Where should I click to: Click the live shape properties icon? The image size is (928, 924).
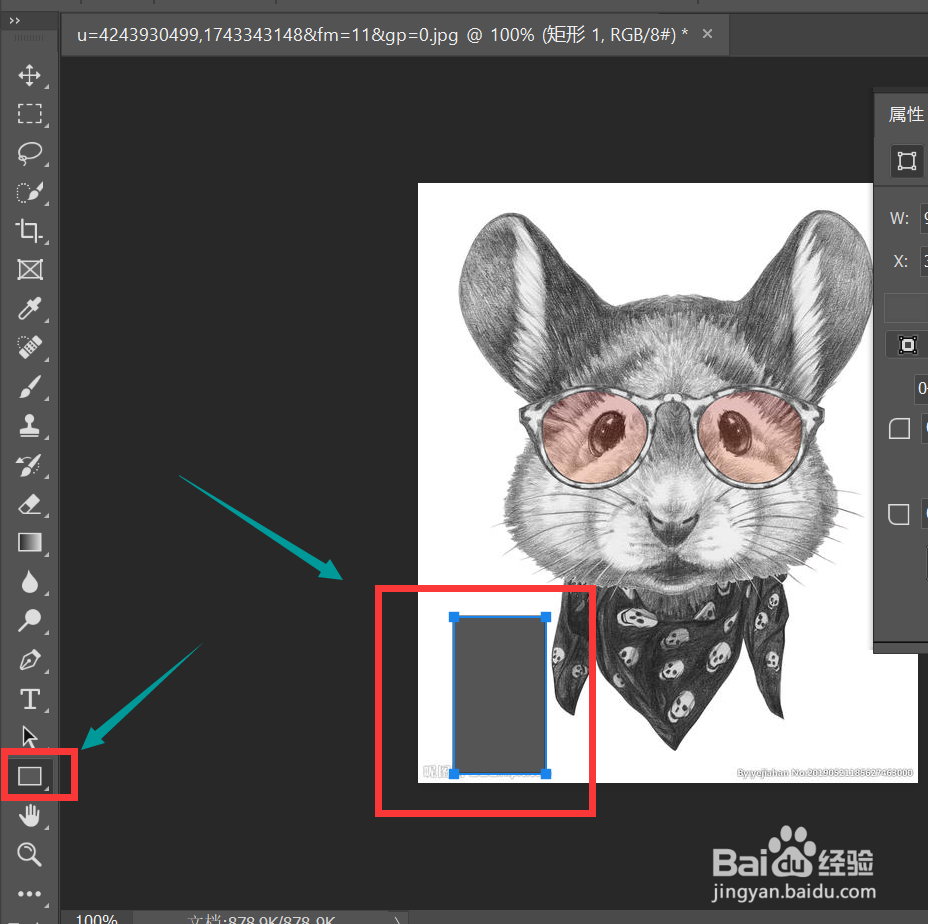907,160
